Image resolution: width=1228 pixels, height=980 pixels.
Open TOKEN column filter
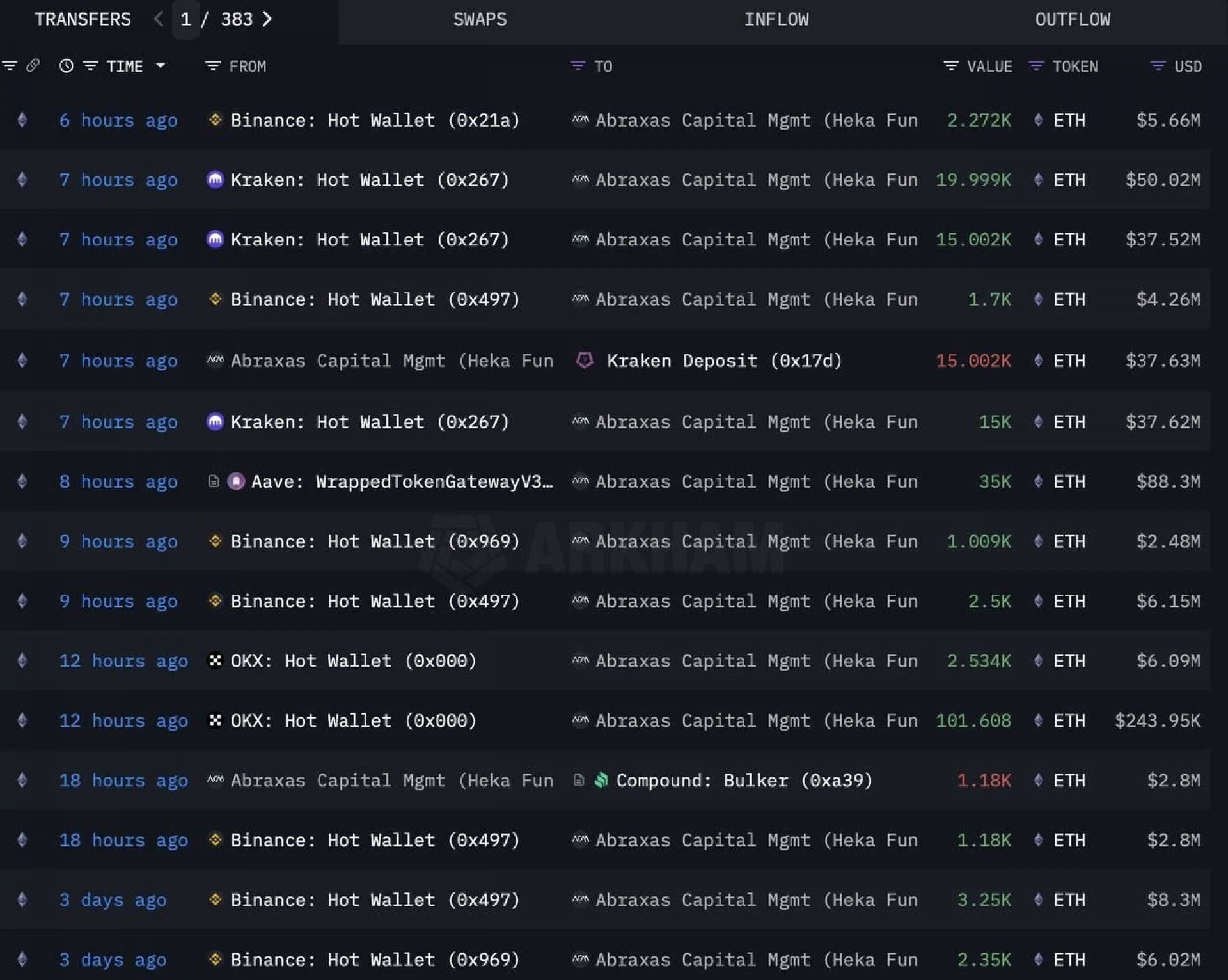tap(1036, 66)
